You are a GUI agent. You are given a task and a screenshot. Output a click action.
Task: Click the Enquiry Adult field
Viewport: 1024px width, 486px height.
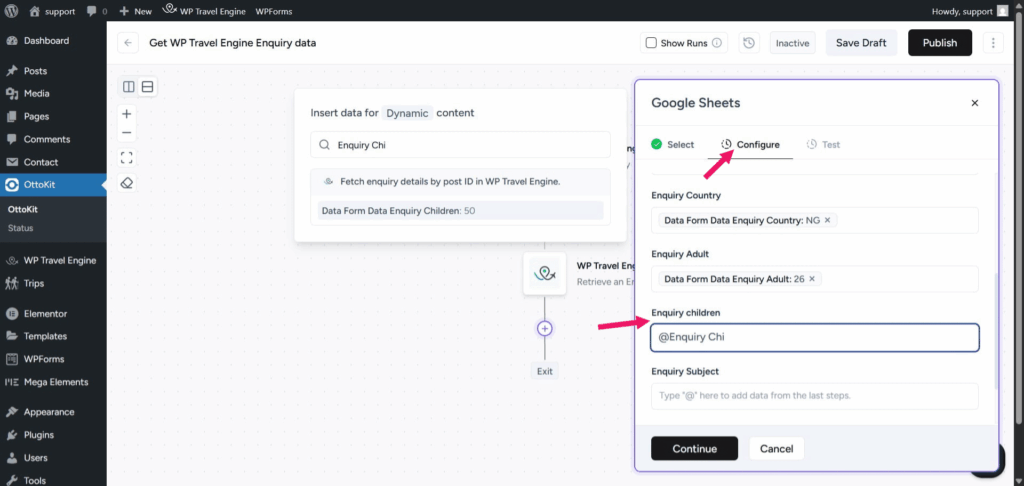(x=814, y=279)
